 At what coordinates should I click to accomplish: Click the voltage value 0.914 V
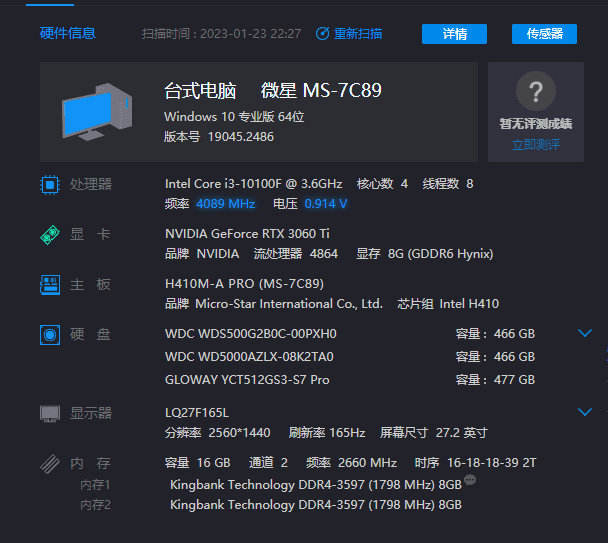(326, 204)
